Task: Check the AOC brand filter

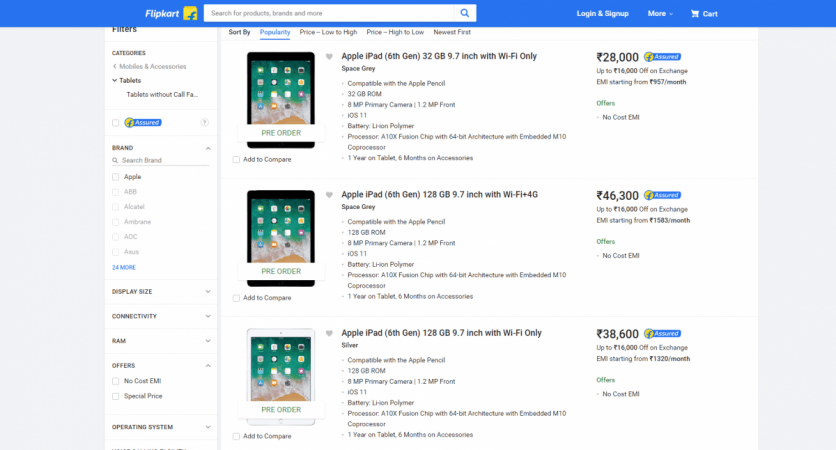Action: (x=115, y=237)
